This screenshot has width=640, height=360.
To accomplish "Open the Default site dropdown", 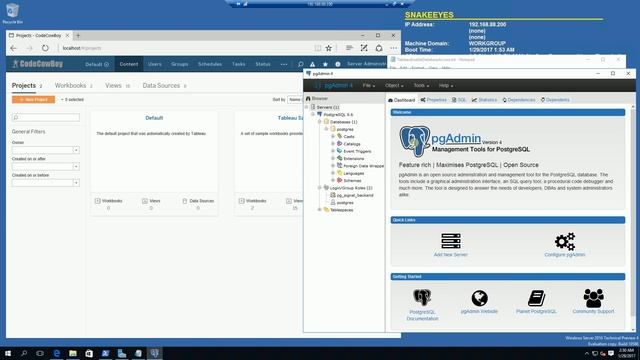I will coord(97,64).
